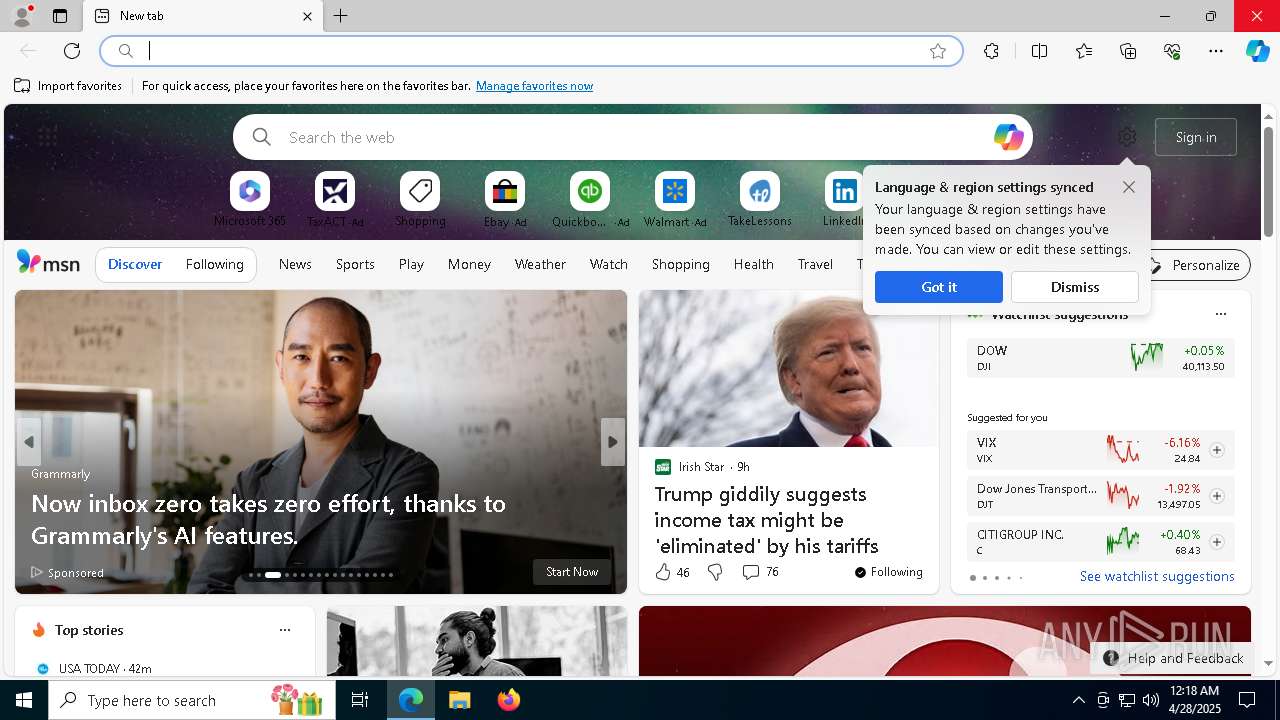The height and width of the screenshot is (720, 1280).
Task: Open comments on Trump article
Action: pyautogui.click(x=760, y=572)
